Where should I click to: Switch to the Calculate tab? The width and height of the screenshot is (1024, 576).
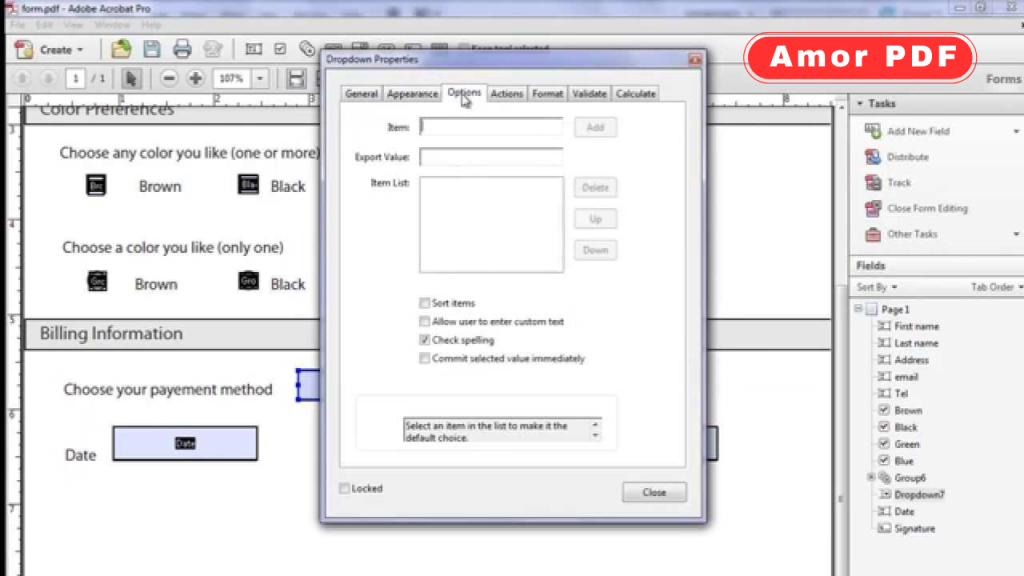(635, 94)
